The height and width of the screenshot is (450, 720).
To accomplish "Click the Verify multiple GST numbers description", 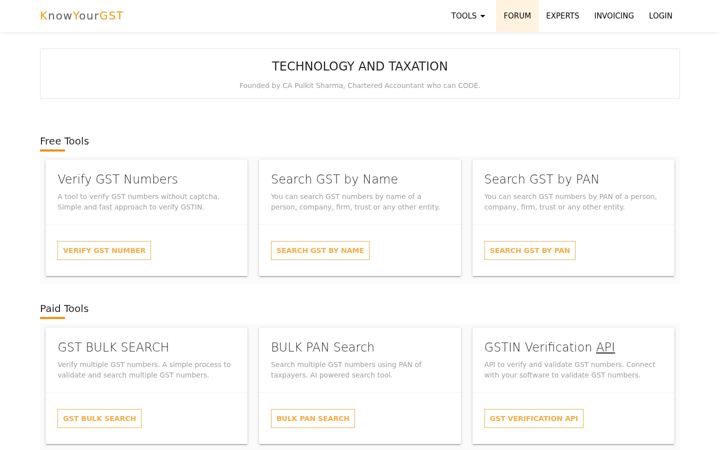I will coord(144,370).
